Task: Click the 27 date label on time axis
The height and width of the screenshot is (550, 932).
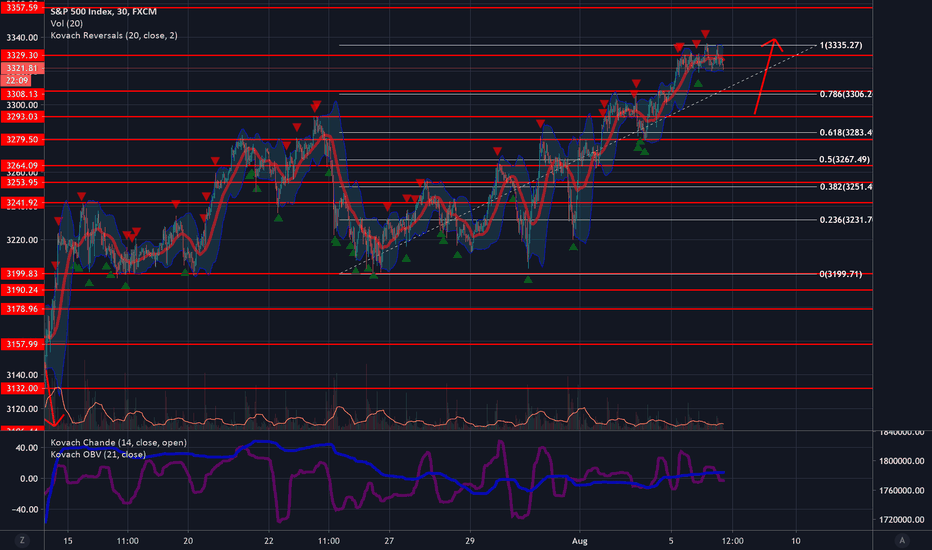Action: [x=389, y=540]
